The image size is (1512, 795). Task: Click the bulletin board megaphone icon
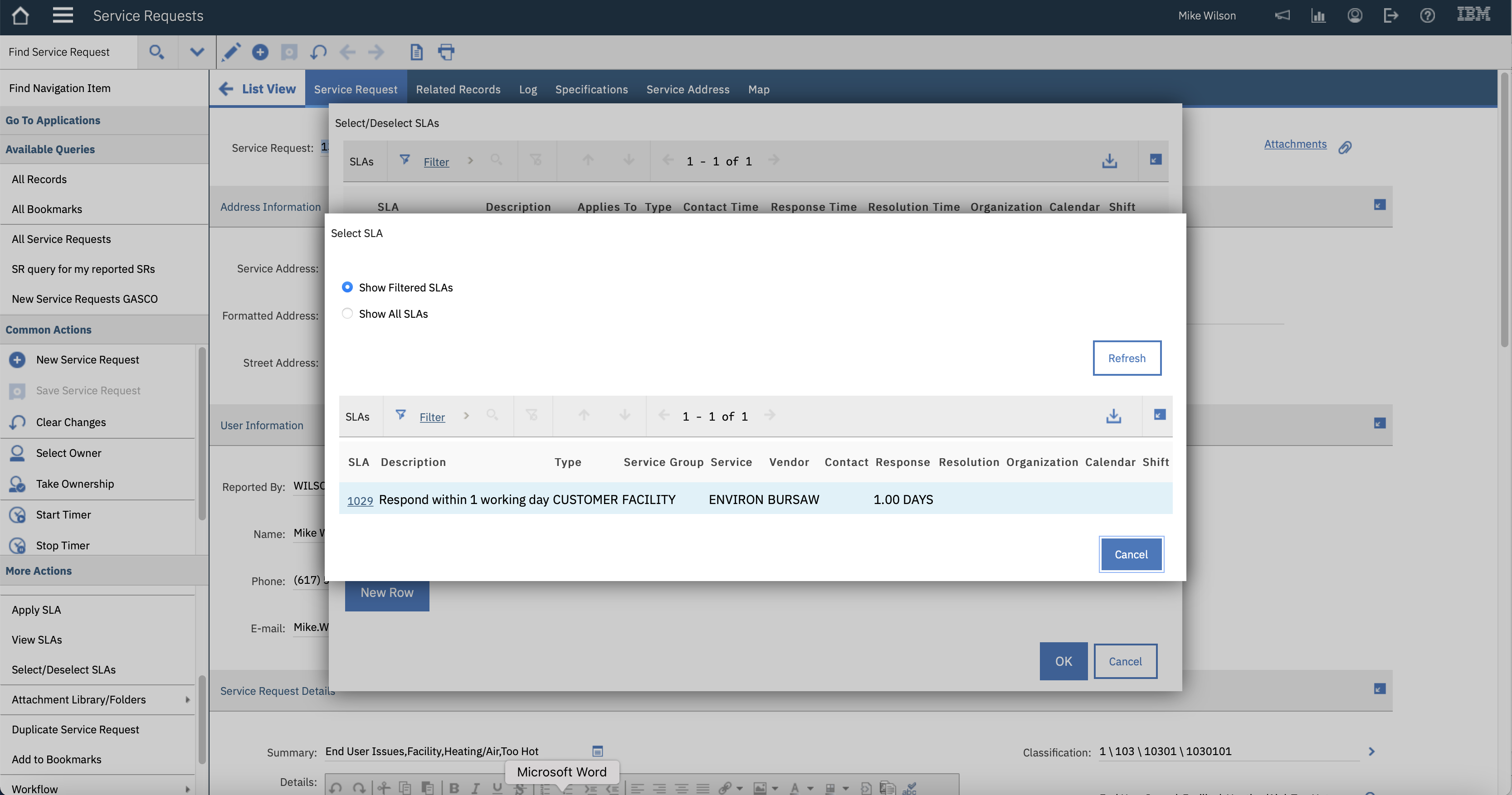coord(1282,16)
